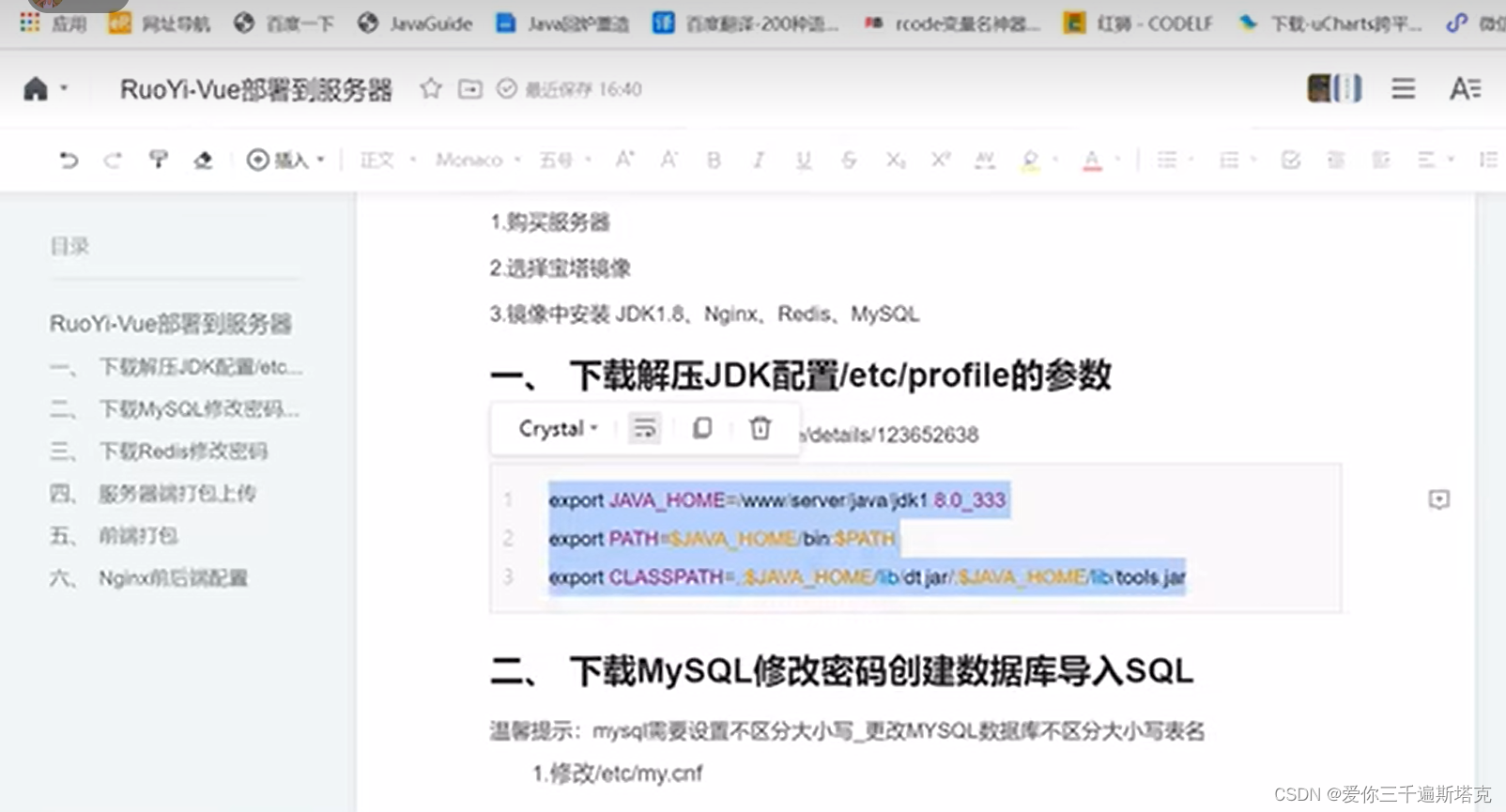Open the 下载-uCharts bookmark
Screen dimensions: 1506x812
(1330, 23)
